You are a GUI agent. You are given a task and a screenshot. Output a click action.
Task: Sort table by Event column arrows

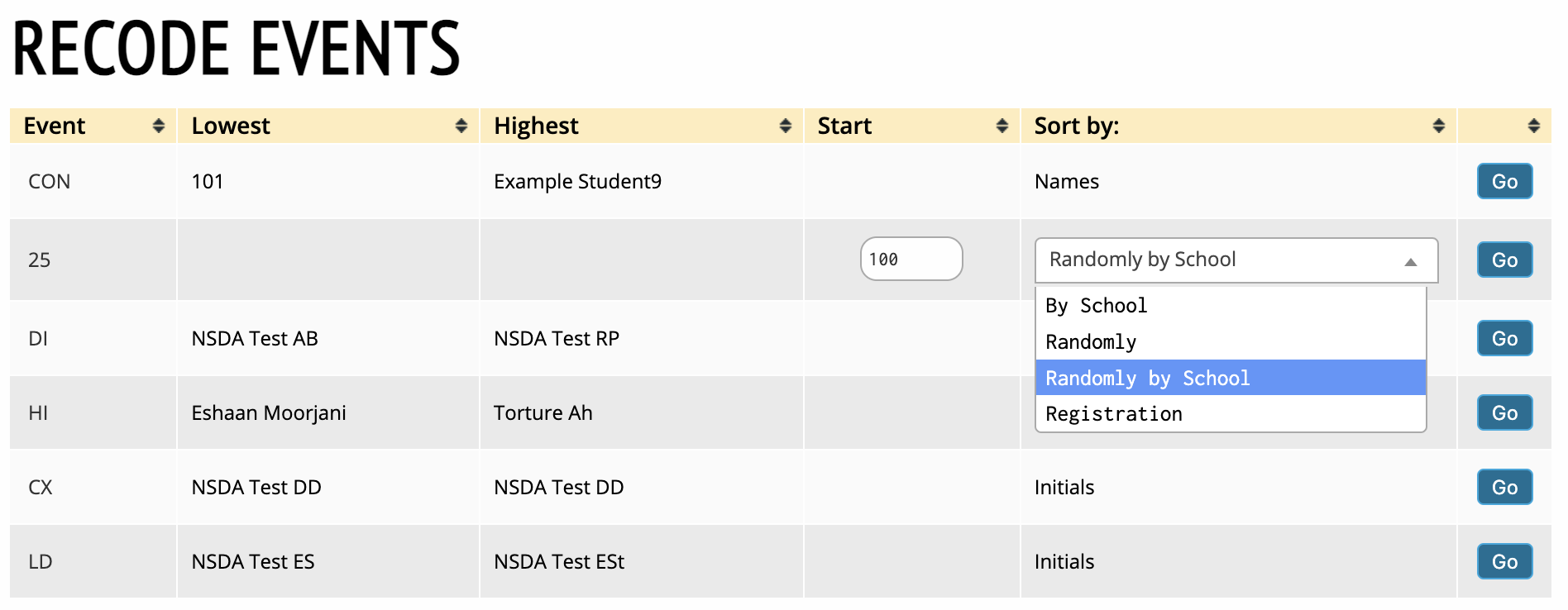158,126
